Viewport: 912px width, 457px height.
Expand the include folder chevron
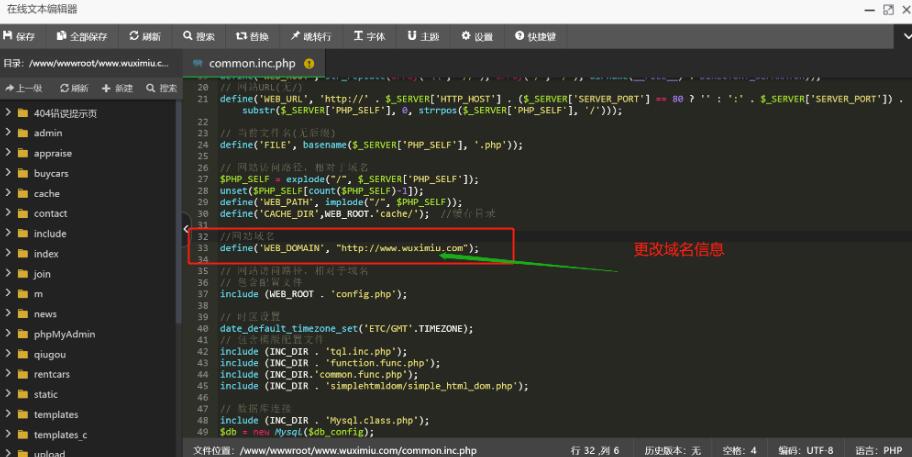coord(8,233)
